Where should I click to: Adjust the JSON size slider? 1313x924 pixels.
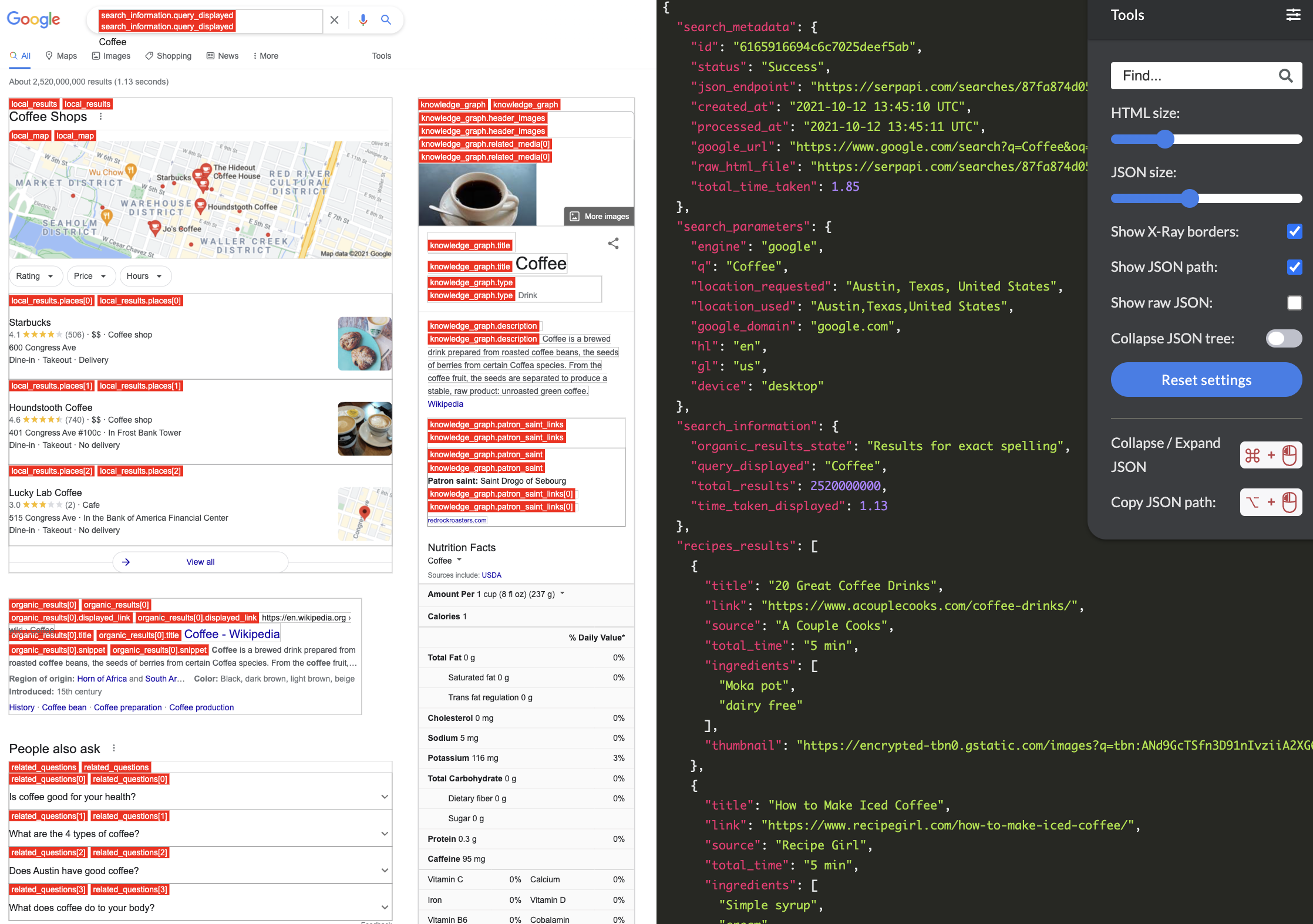(1190, 198)
